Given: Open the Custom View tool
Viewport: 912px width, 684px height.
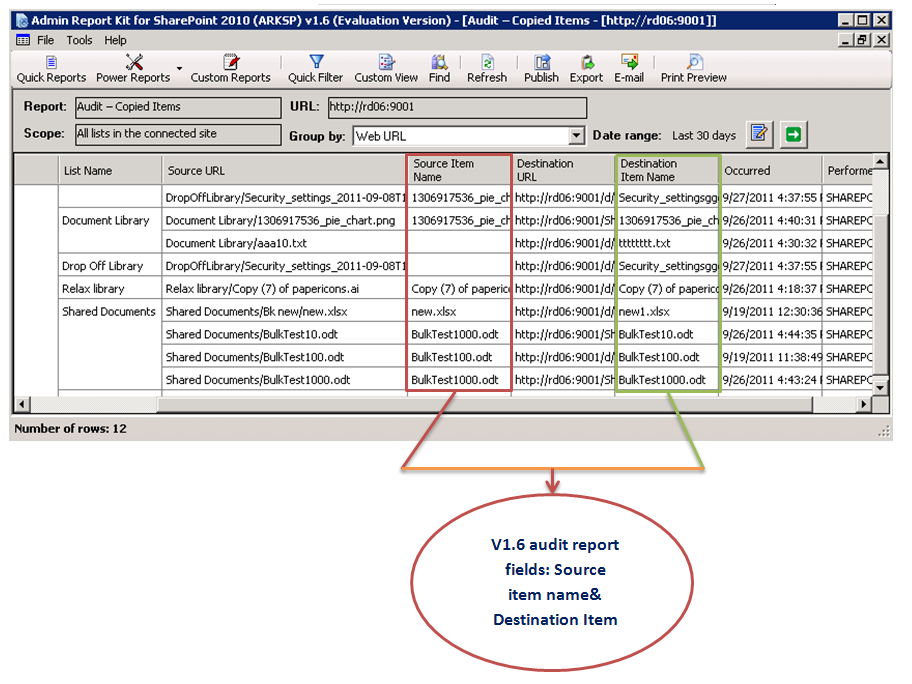Looking at the screenshot, I should point(386,70).
